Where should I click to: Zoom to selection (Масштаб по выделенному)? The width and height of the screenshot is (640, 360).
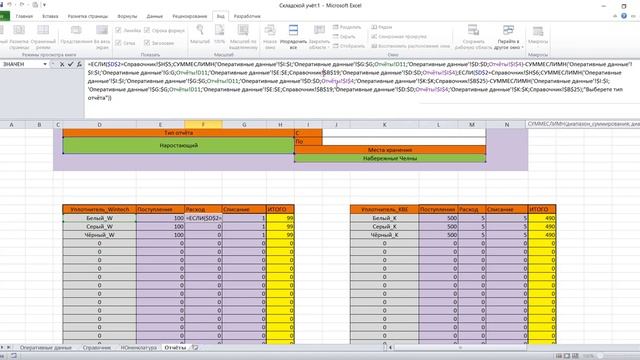coord(243,36)
